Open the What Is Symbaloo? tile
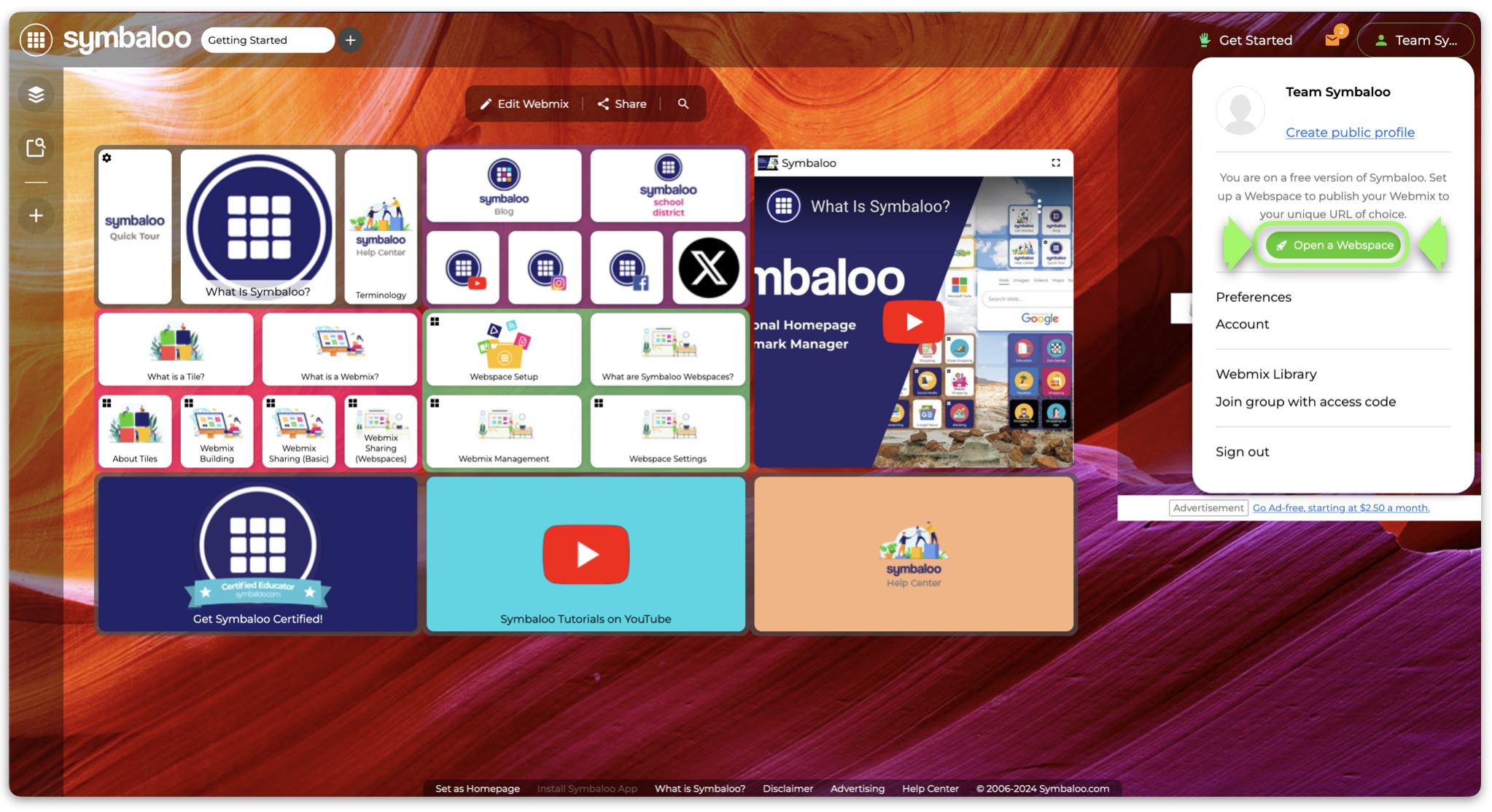 point(258,227)
